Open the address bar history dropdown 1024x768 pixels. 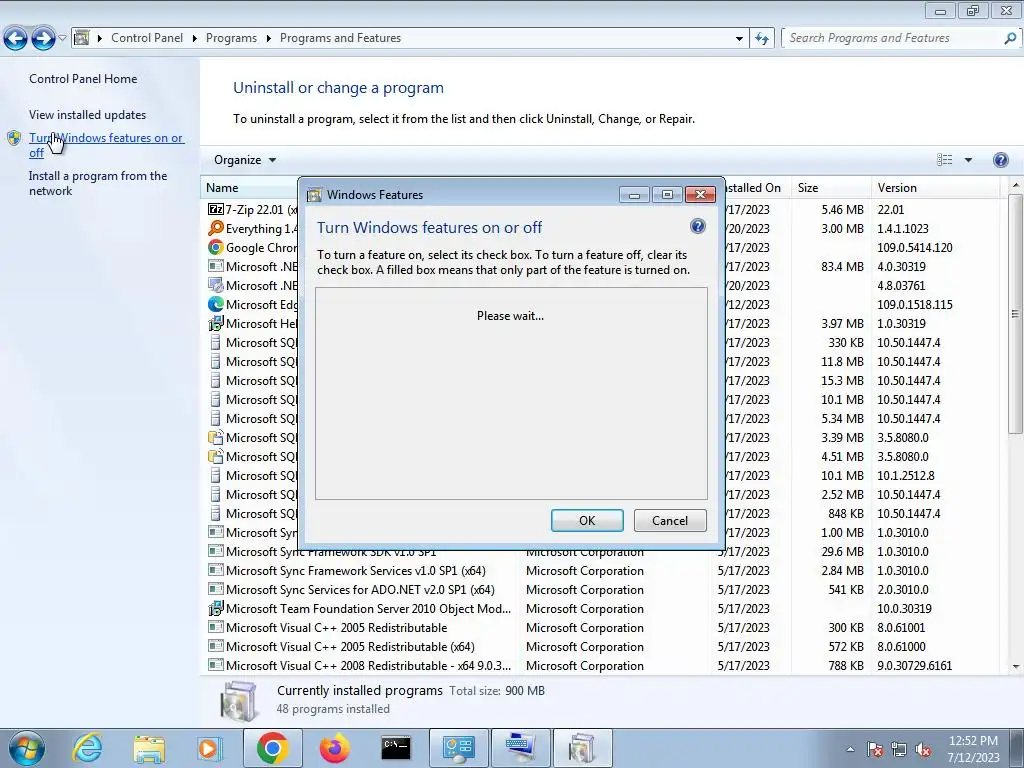pos(739,38)
